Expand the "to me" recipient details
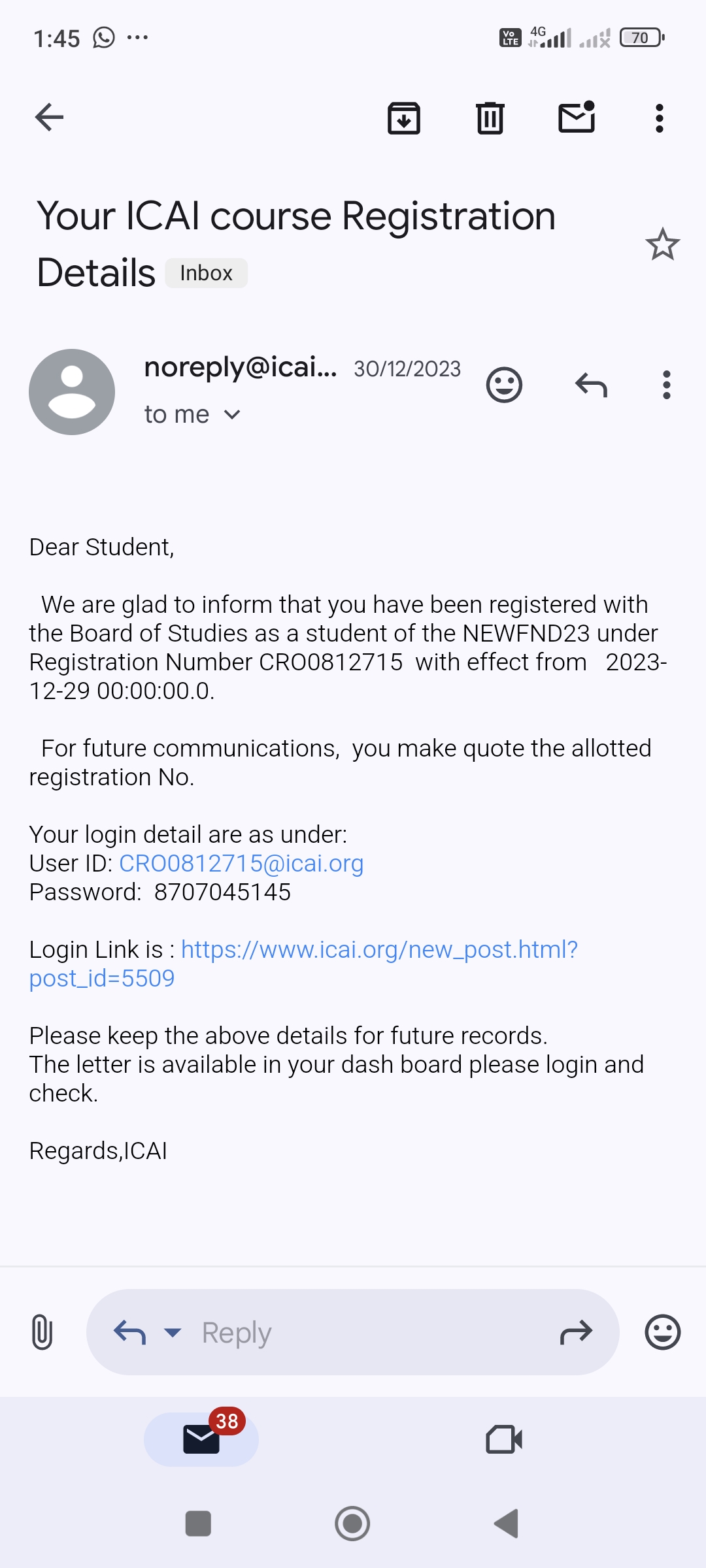The image size is (706, 1568). [232, 415]
